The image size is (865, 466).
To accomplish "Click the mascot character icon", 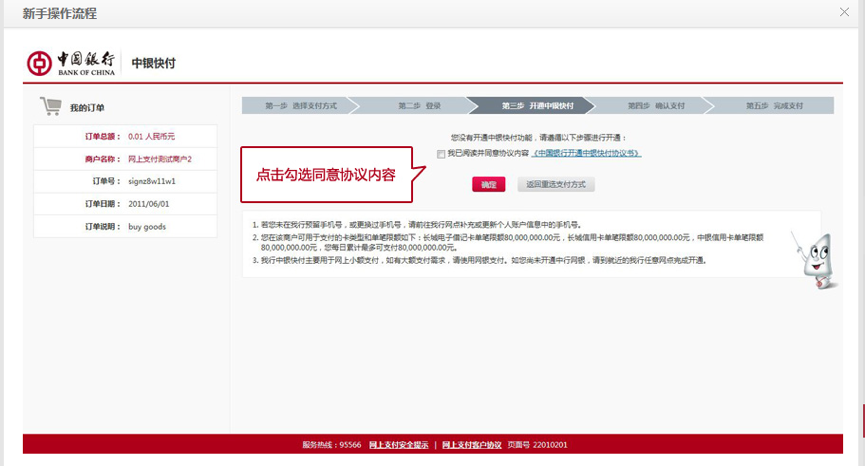I will (x=817, y=260).
